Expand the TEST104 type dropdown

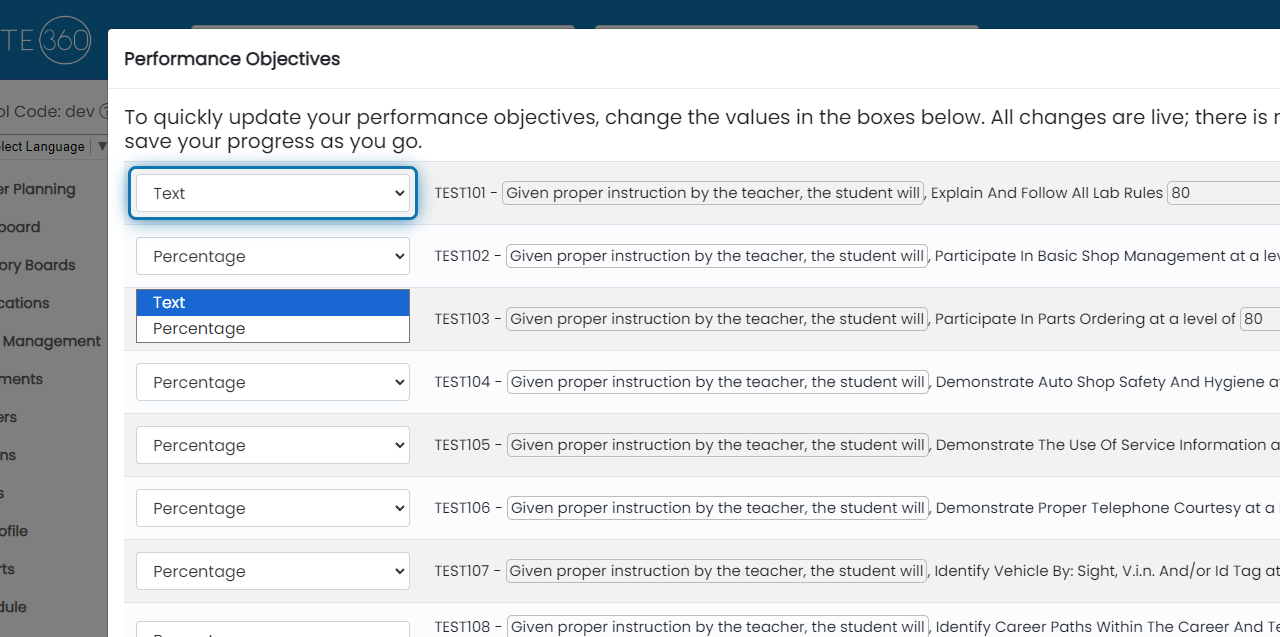click(x=272, y=382)
